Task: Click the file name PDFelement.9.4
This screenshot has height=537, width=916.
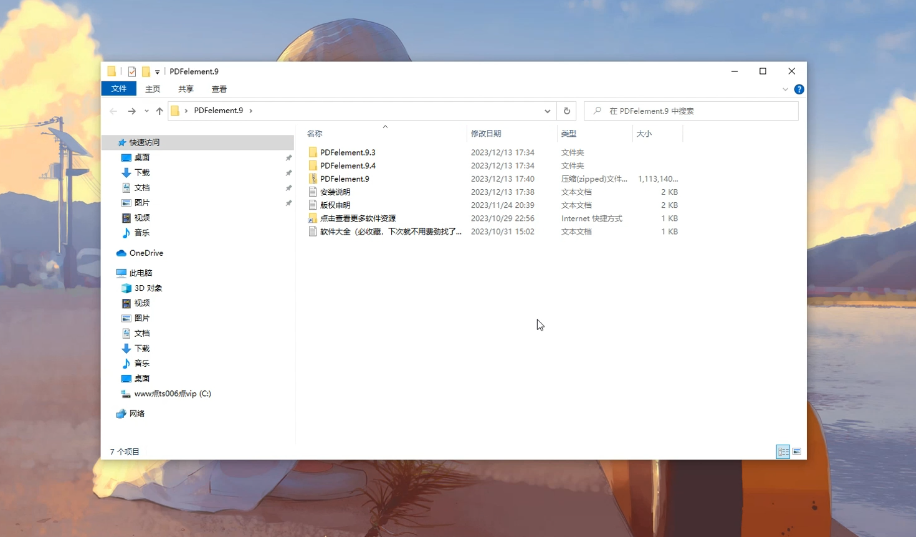Action: click(348, 166)
